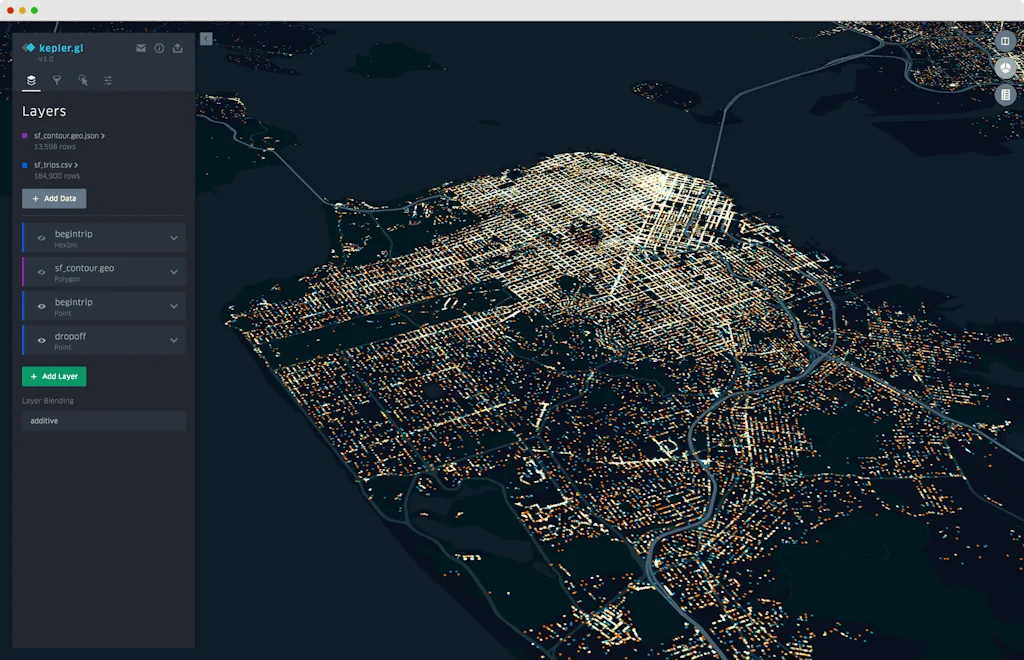
Task: Click the Add Layer button
Action: (54, 376)
